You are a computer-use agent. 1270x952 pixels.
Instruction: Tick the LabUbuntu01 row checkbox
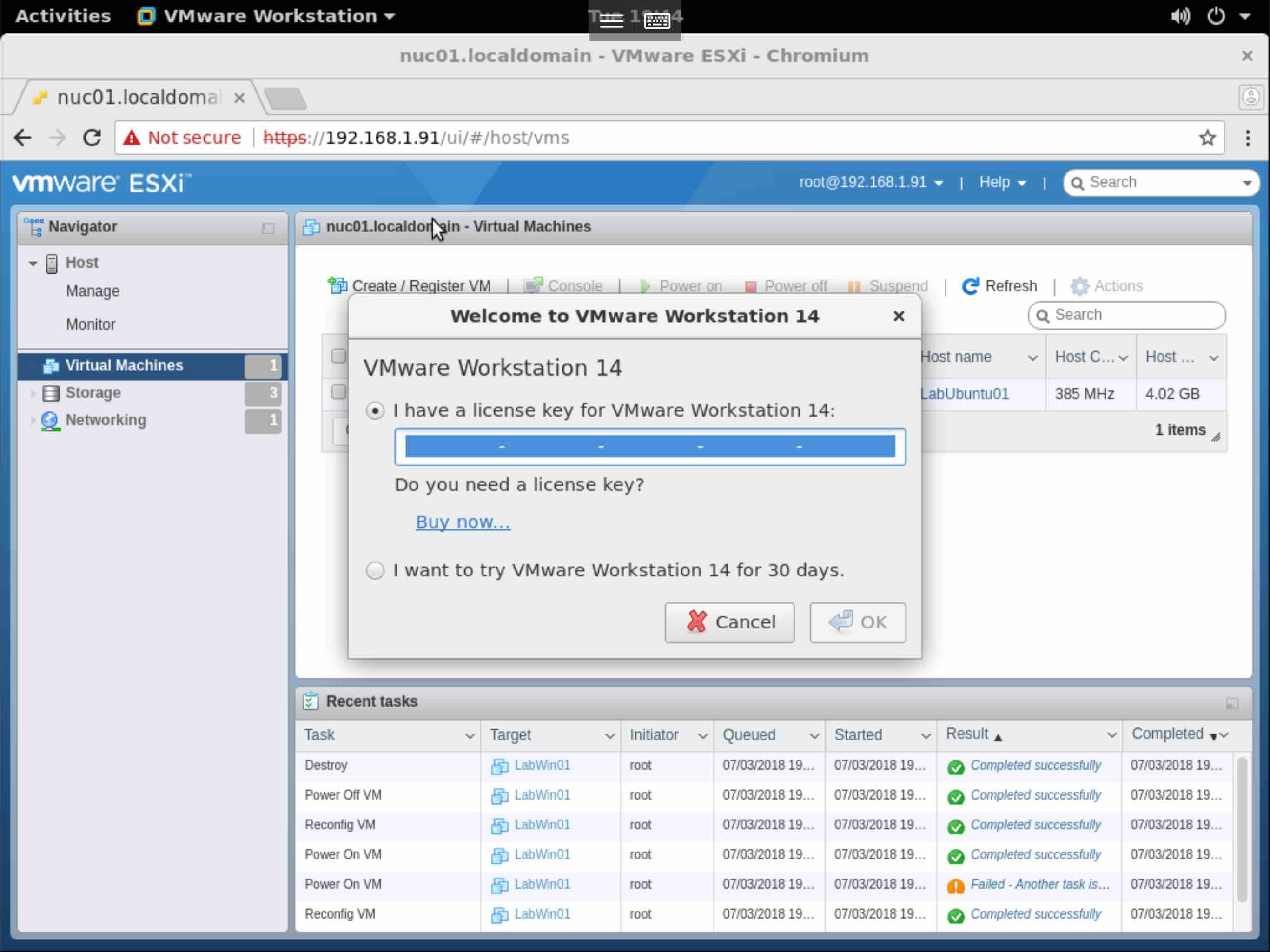(339, 391)
